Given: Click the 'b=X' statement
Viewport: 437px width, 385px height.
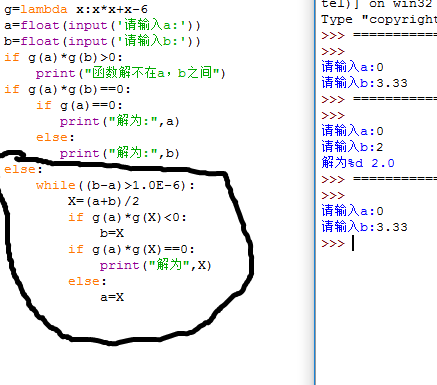Looking at the screenshot, I should [x=112, y=233].
